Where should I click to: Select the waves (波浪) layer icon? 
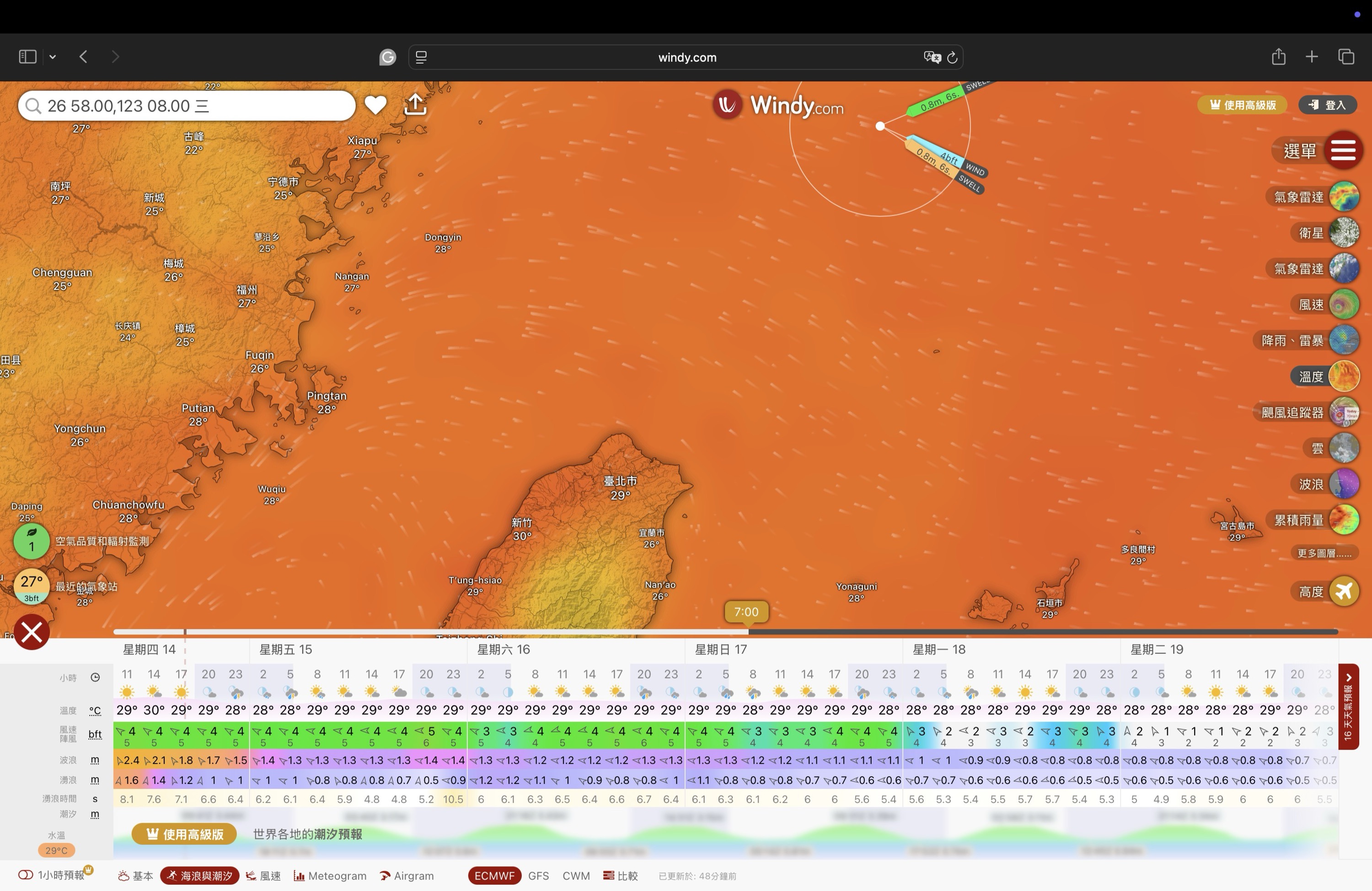pos(1344,484)
